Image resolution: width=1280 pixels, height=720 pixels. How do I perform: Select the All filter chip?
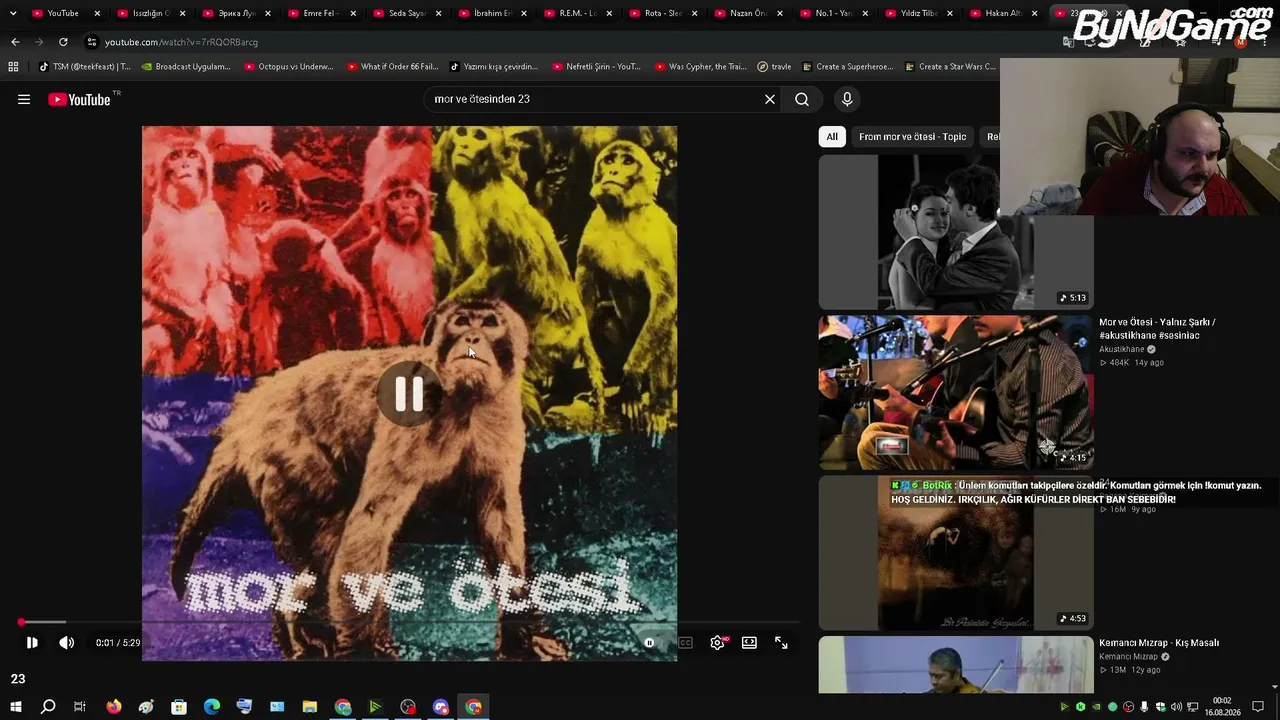(832, 137)
